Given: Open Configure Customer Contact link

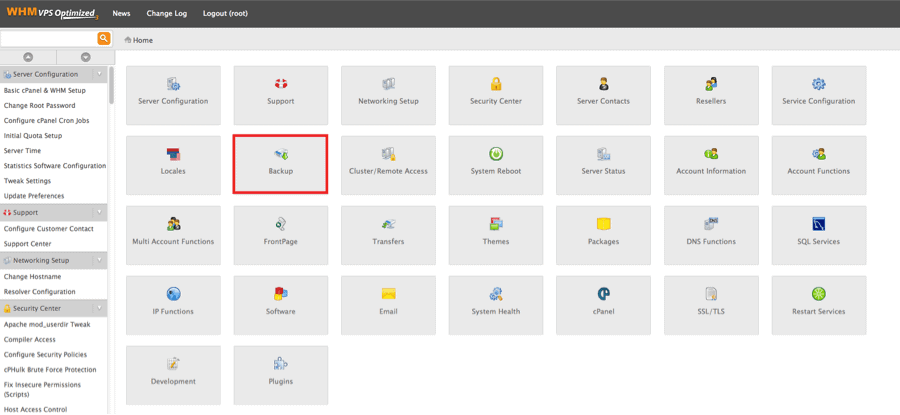Looking at the screenshot, I should click(49, 228).
